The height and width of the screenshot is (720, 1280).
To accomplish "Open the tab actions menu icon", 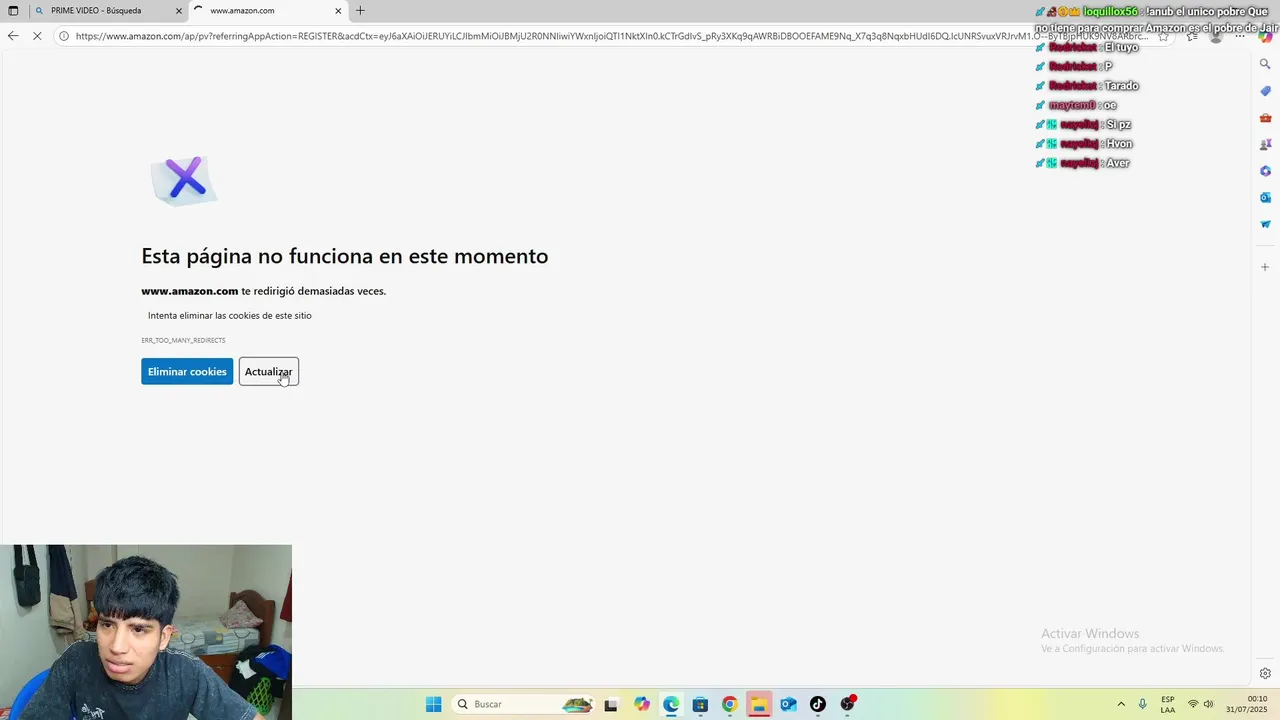I will coord(13,11).
